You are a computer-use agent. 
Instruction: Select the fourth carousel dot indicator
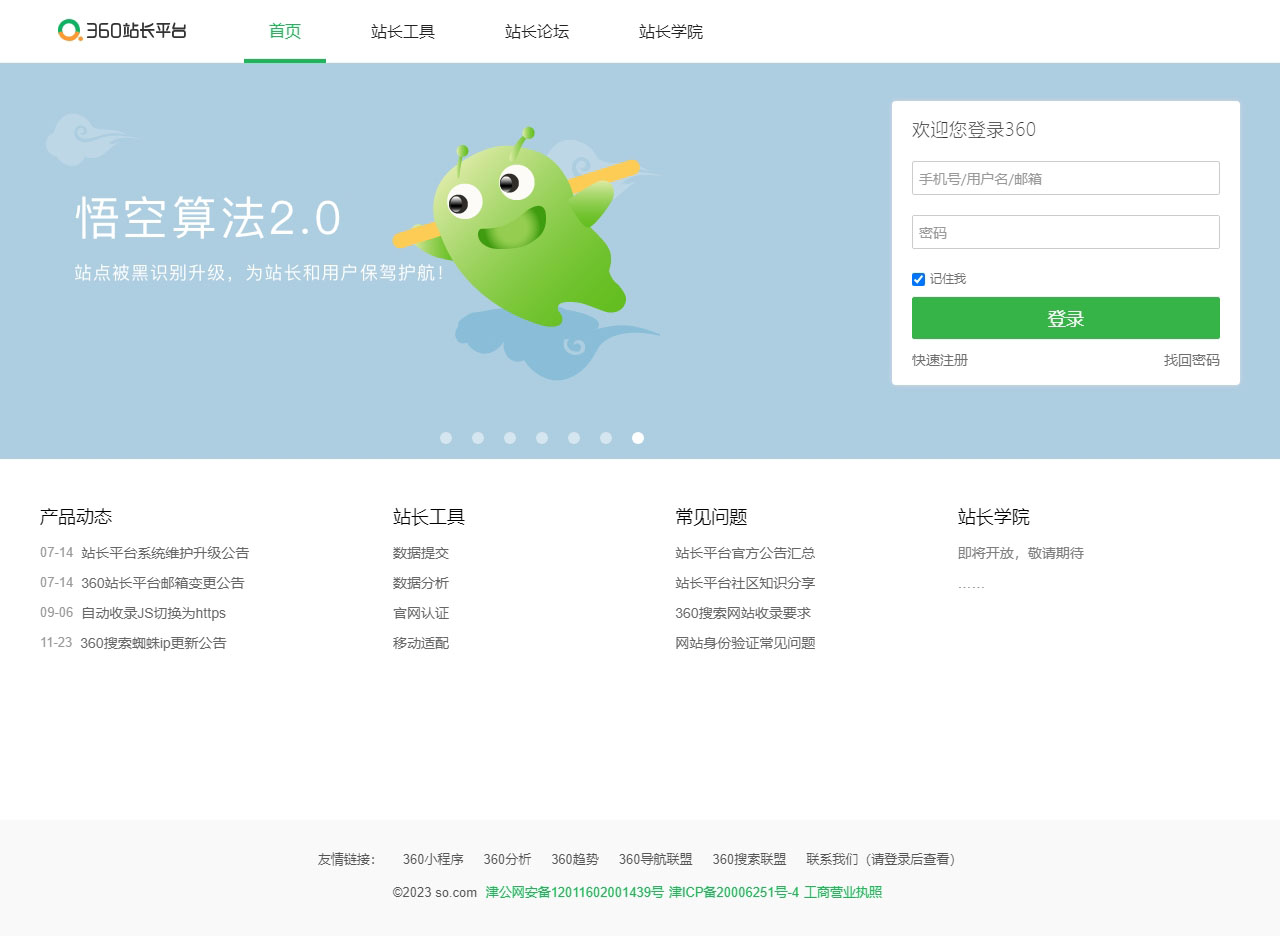click(542, 438)
